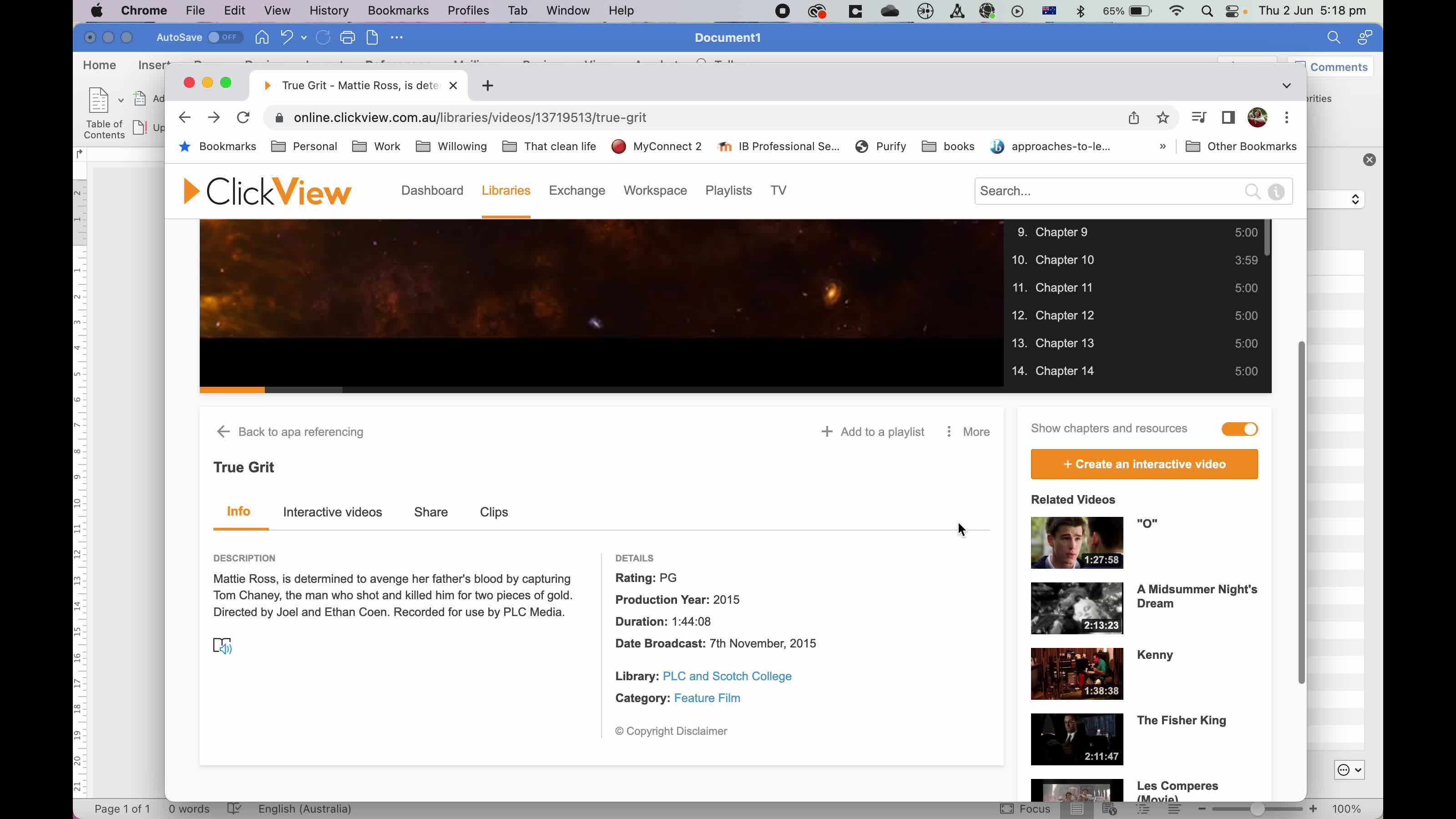Open Other Bookmarks folder
1456x819 pixels.
tap(1241, 147)
